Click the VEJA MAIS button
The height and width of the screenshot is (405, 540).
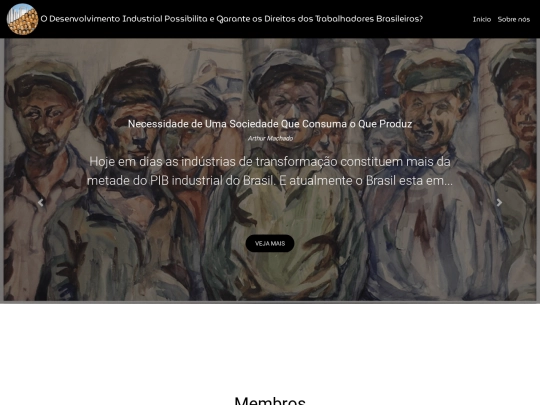point(270,243)
